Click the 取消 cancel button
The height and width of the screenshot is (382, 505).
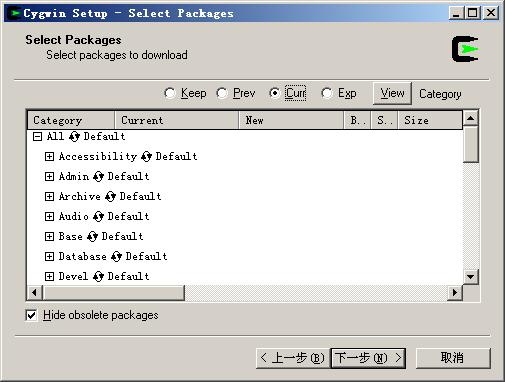coord(453,358)
